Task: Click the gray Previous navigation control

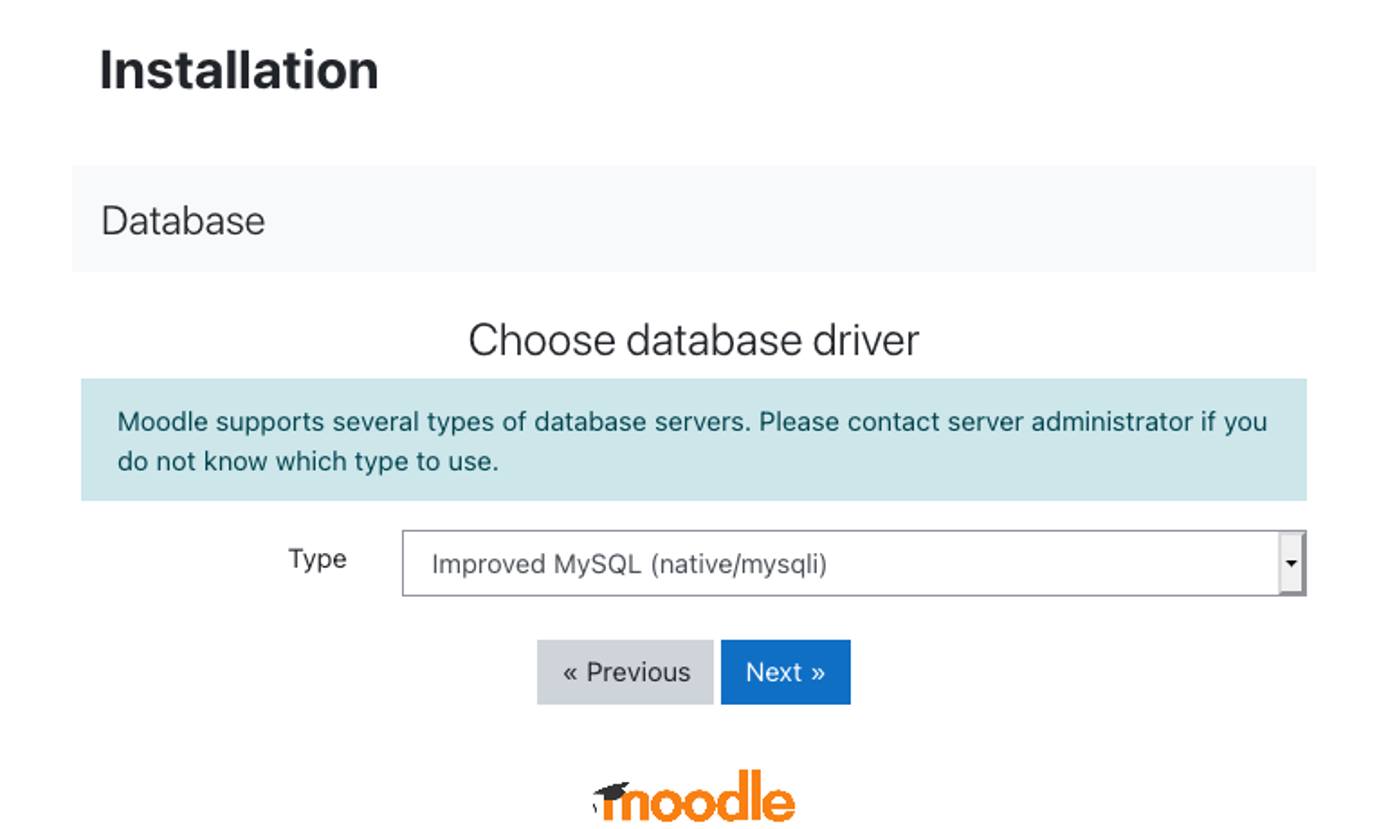Action: point(624,672)
